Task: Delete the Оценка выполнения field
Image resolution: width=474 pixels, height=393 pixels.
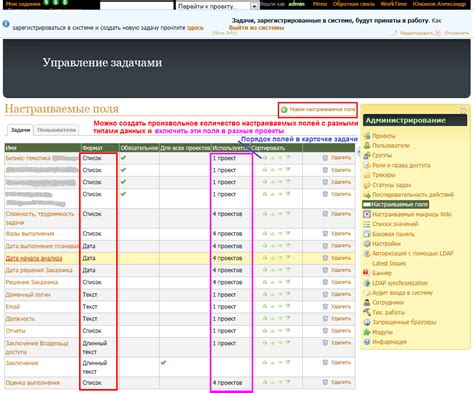Action: (341, 382)
